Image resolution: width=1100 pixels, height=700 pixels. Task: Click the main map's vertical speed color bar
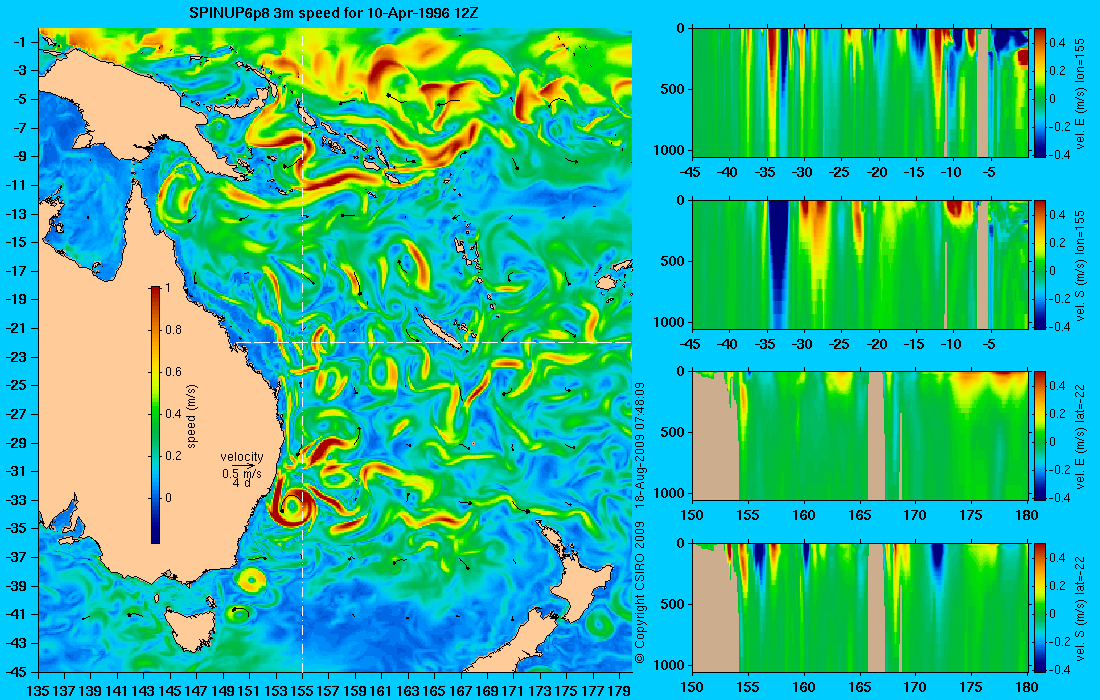(x=155, y=415)
